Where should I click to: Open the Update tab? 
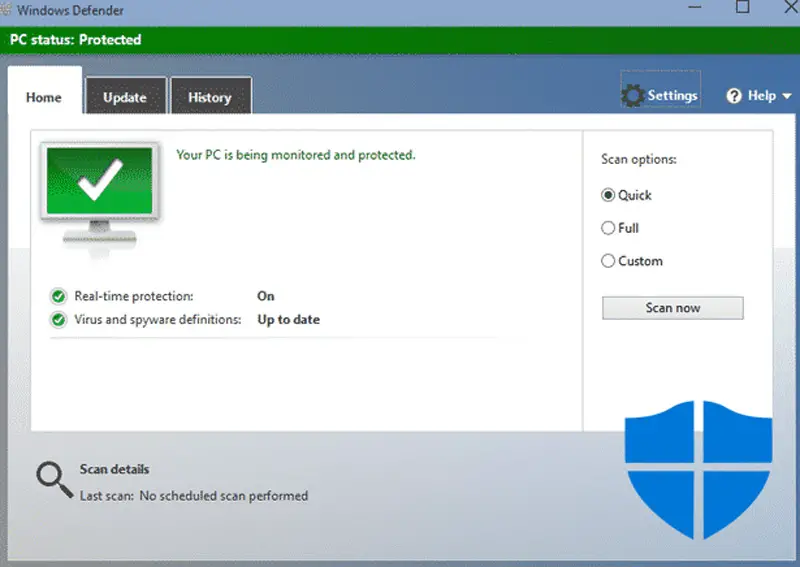(x=126, y=95)
